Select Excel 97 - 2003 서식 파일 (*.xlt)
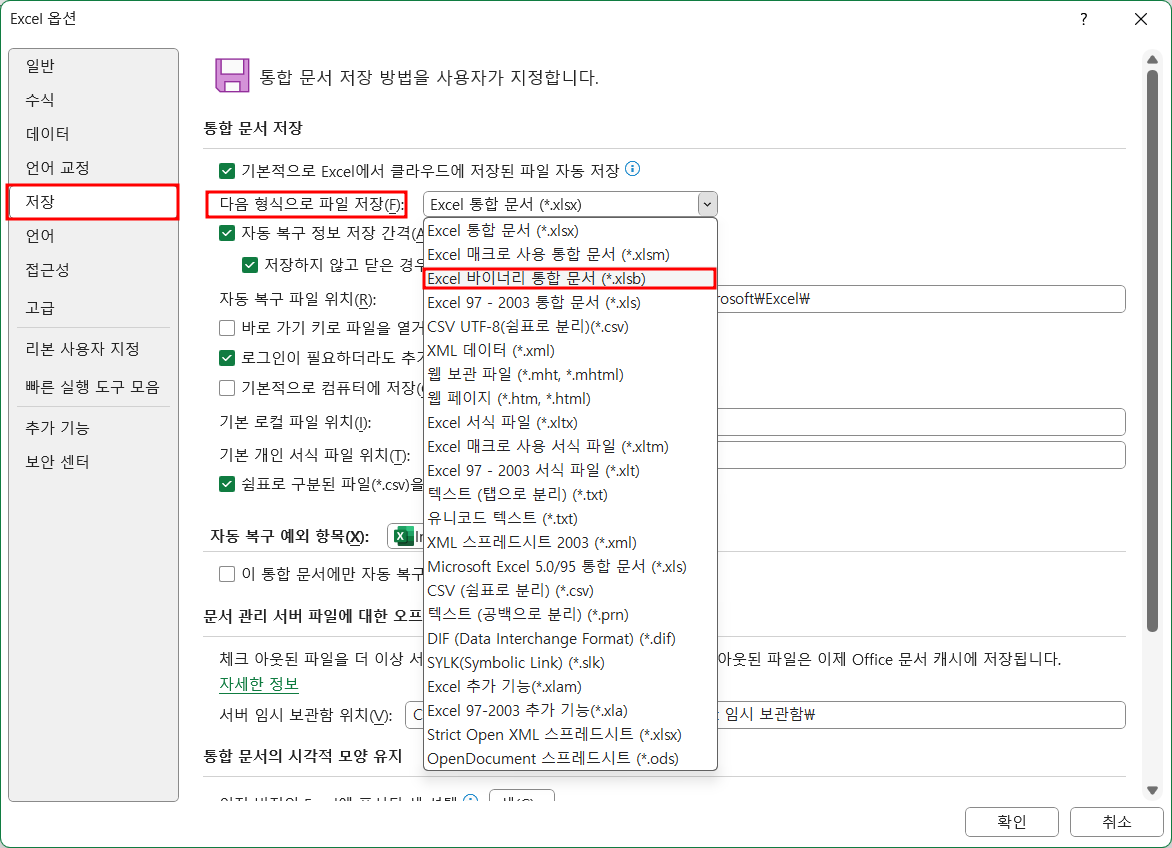This screenshot has width=1172, height=848. (570, 470)
